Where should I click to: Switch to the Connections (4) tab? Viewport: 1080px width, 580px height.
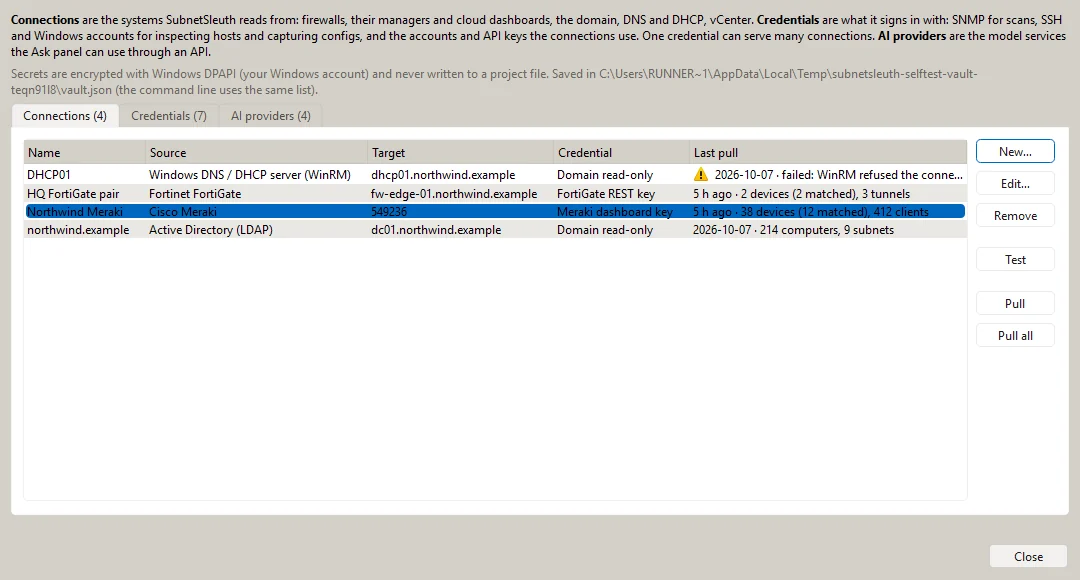tap(65, 116)
